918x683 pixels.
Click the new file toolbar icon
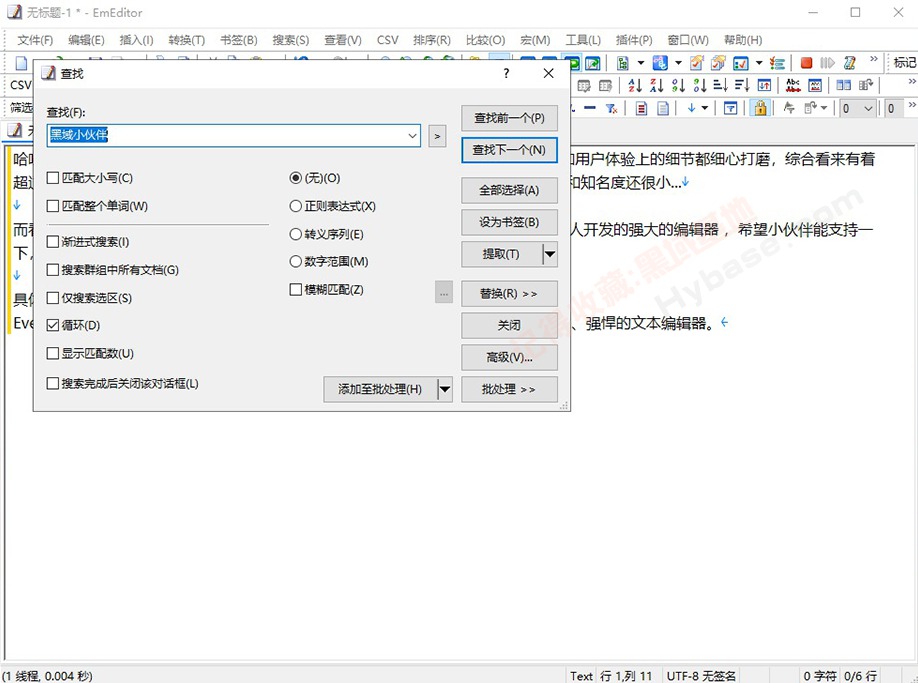(21, 63)
